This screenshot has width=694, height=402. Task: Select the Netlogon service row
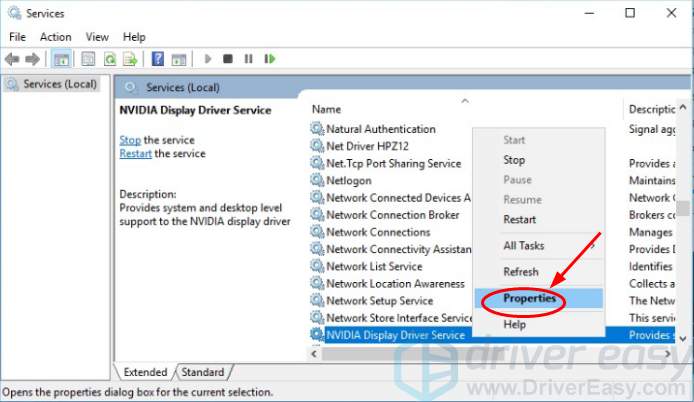349,180
